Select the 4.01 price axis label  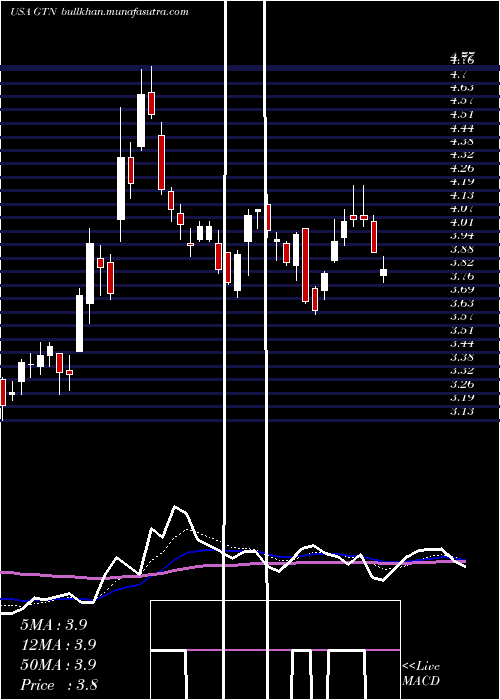462,222
